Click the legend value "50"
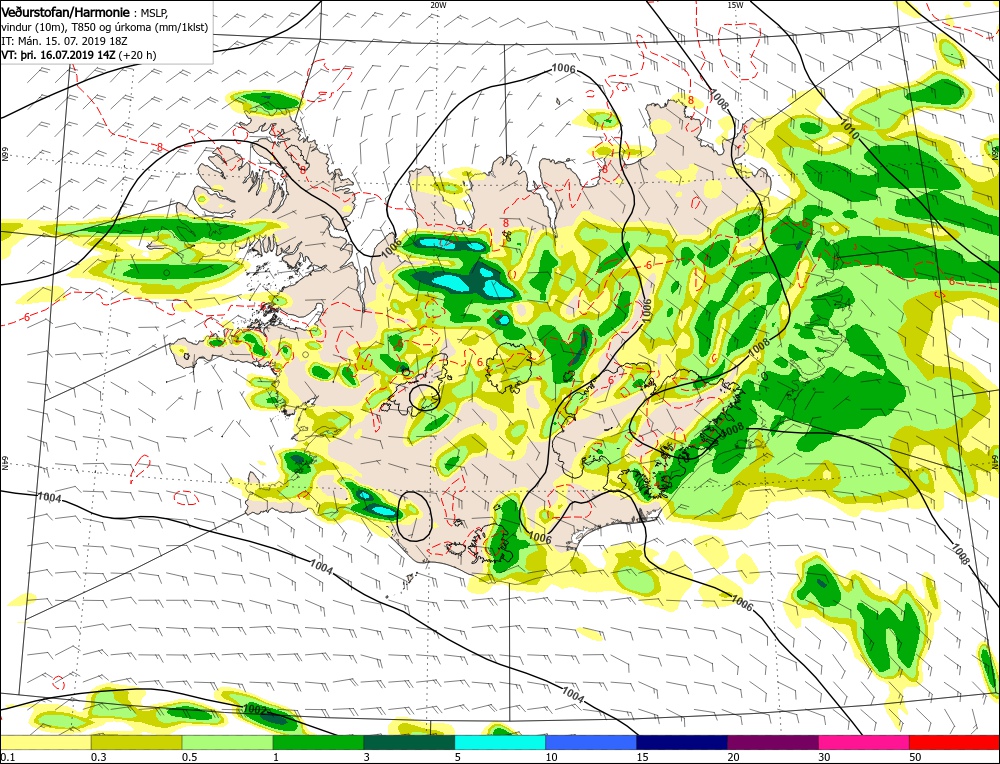The height and width of the screenshot is (764, 1000). (915, 757)
